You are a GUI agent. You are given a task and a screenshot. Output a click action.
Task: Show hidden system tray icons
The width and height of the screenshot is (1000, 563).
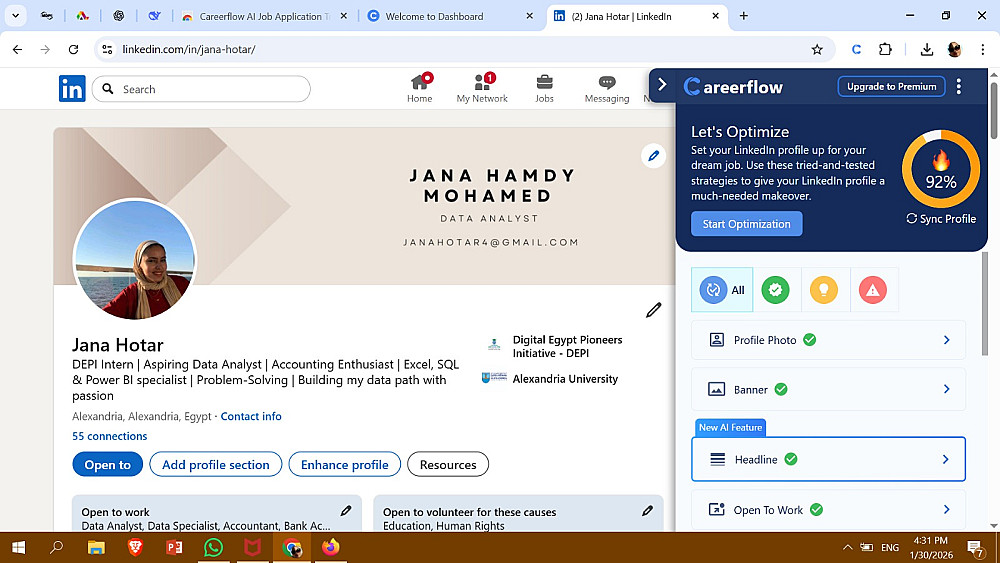coord(847,547)
